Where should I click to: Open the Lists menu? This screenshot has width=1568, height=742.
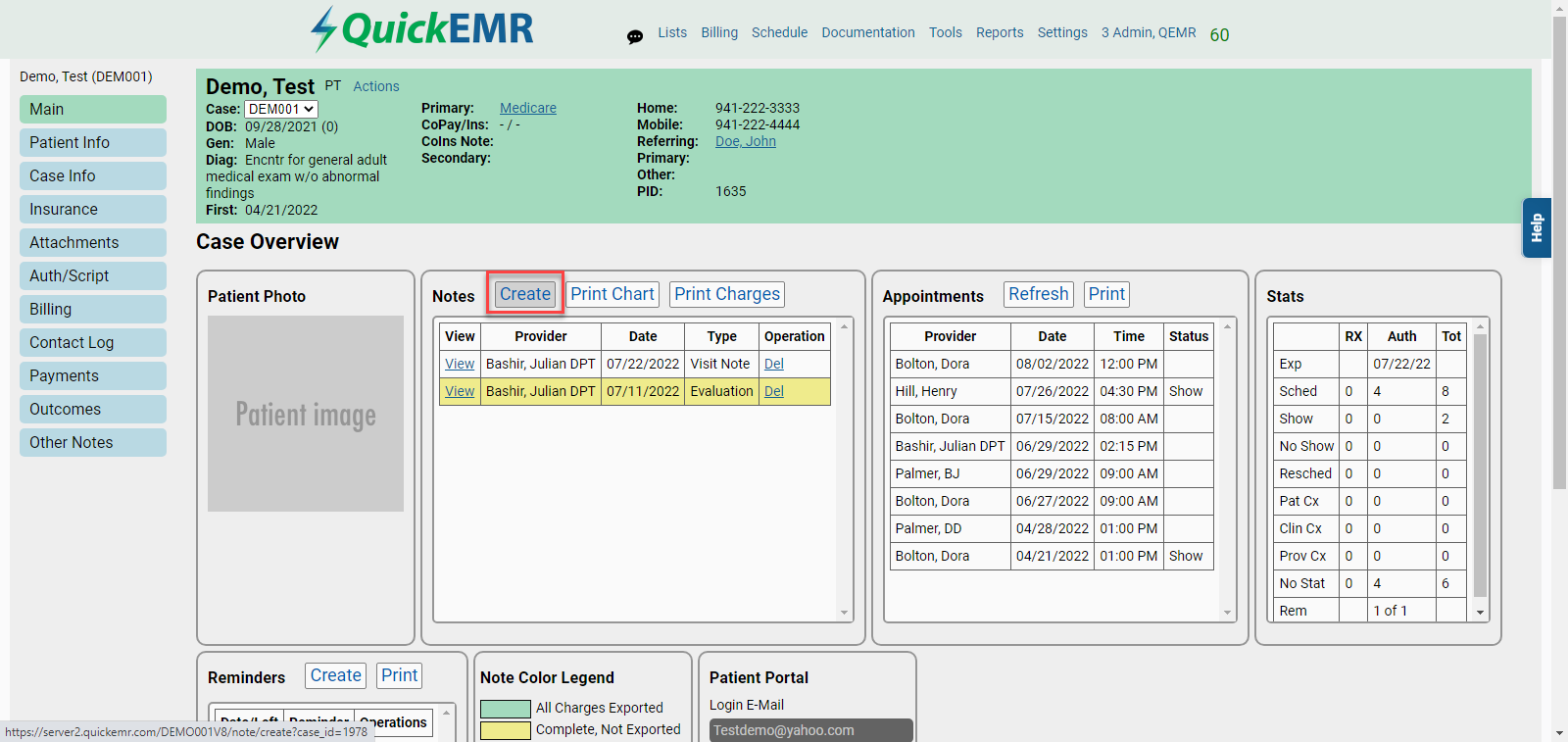(672, 32)
